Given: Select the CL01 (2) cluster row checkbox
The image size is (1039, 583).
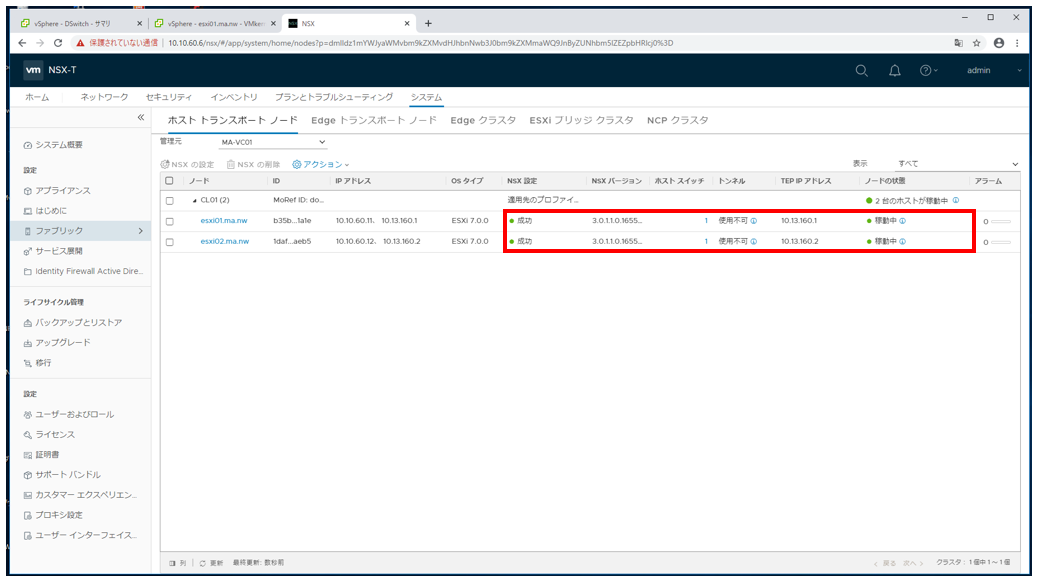Looking at the screenshot, I should pyautogui.click(x=170, y=201).
